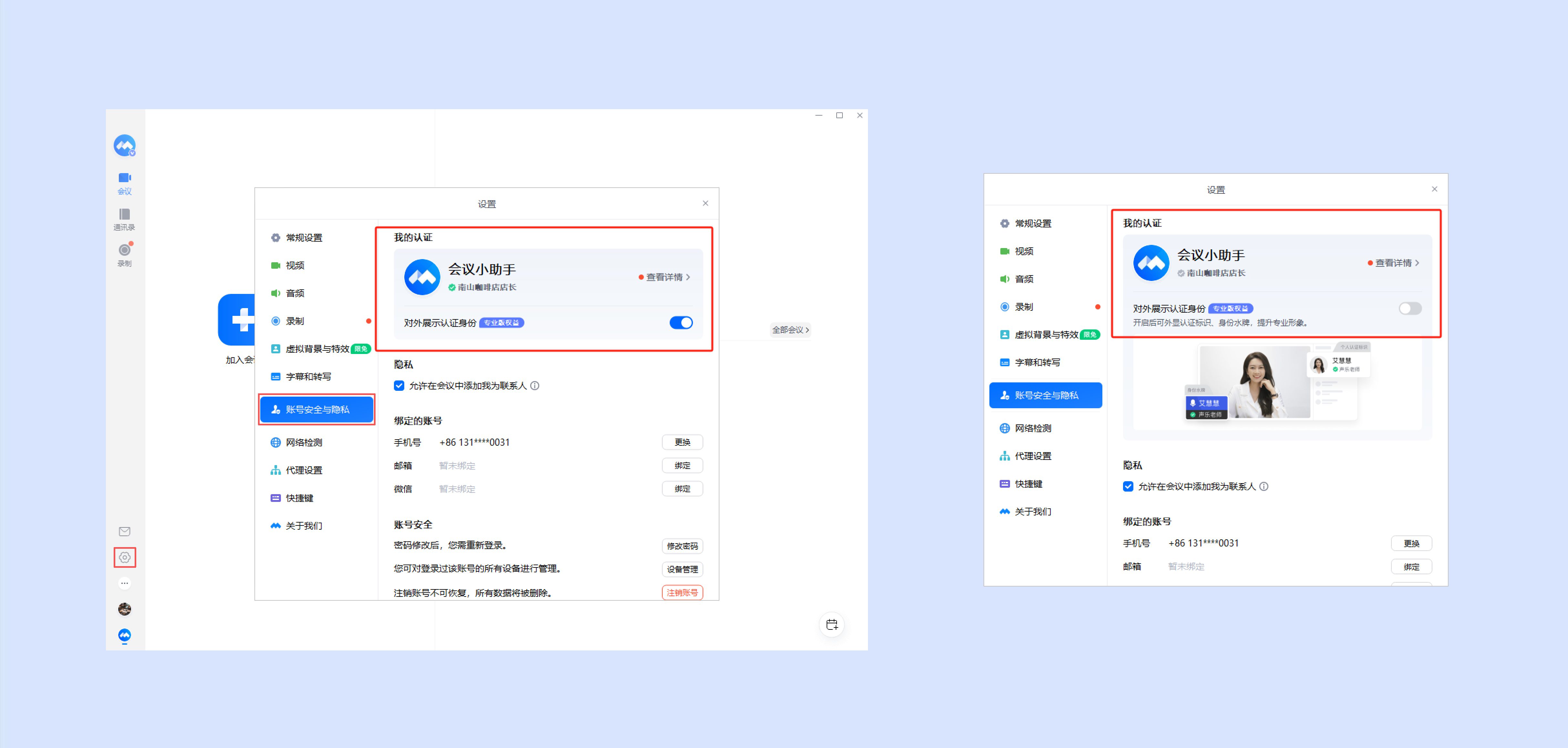Click the schedule calendar-plus icon
The height and width of the screenshot is (748, 1568).
[x=831, y=624]
